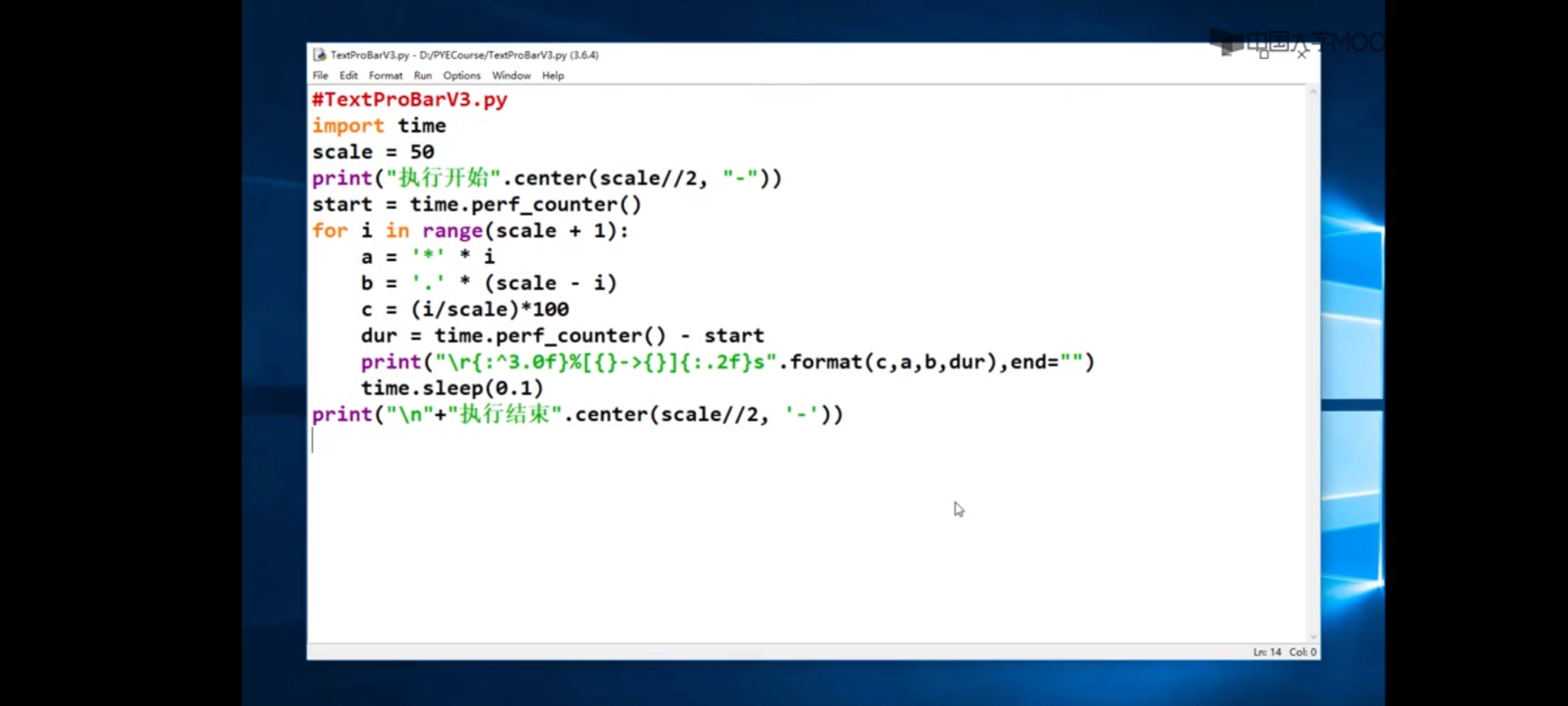Image resolution: width=1568 pixels, height=706 pixels.
Task: Click the 'scale = 50' line
Action: click(x=373, y=152)
